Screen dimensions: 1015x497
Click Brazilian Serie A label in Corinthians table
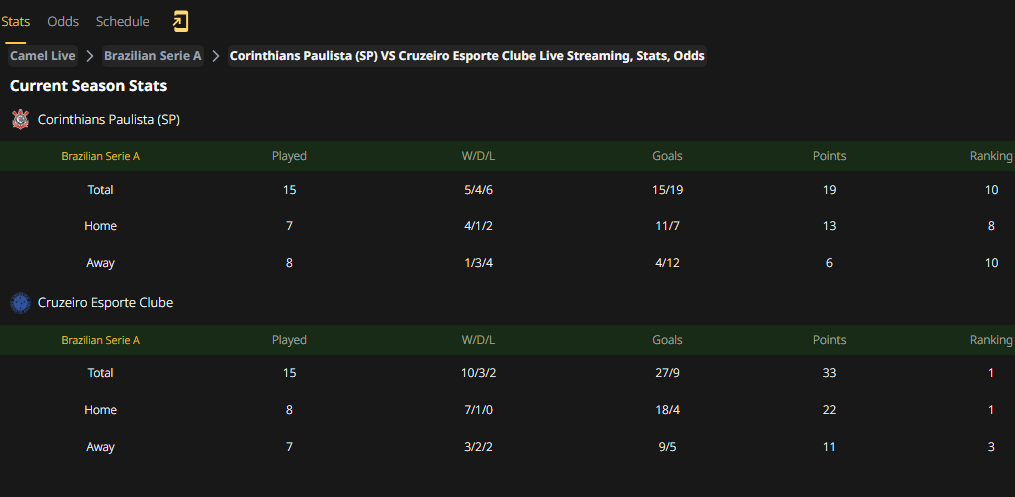pos(100,156)
